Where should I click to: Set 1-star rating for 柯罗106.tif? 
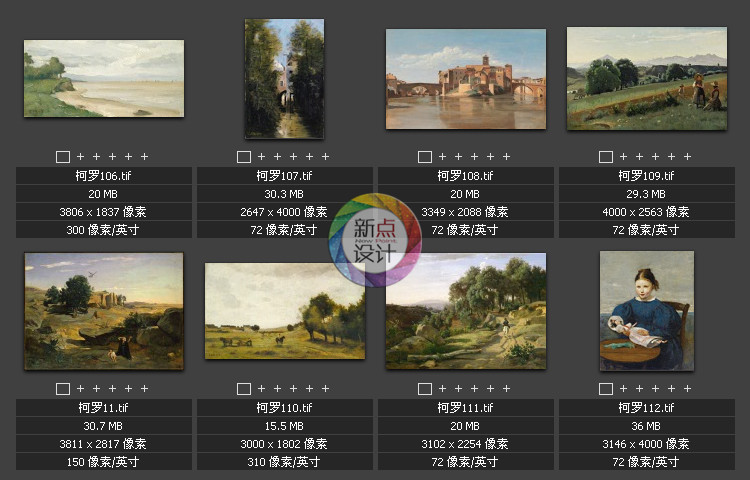click(80, 156)
